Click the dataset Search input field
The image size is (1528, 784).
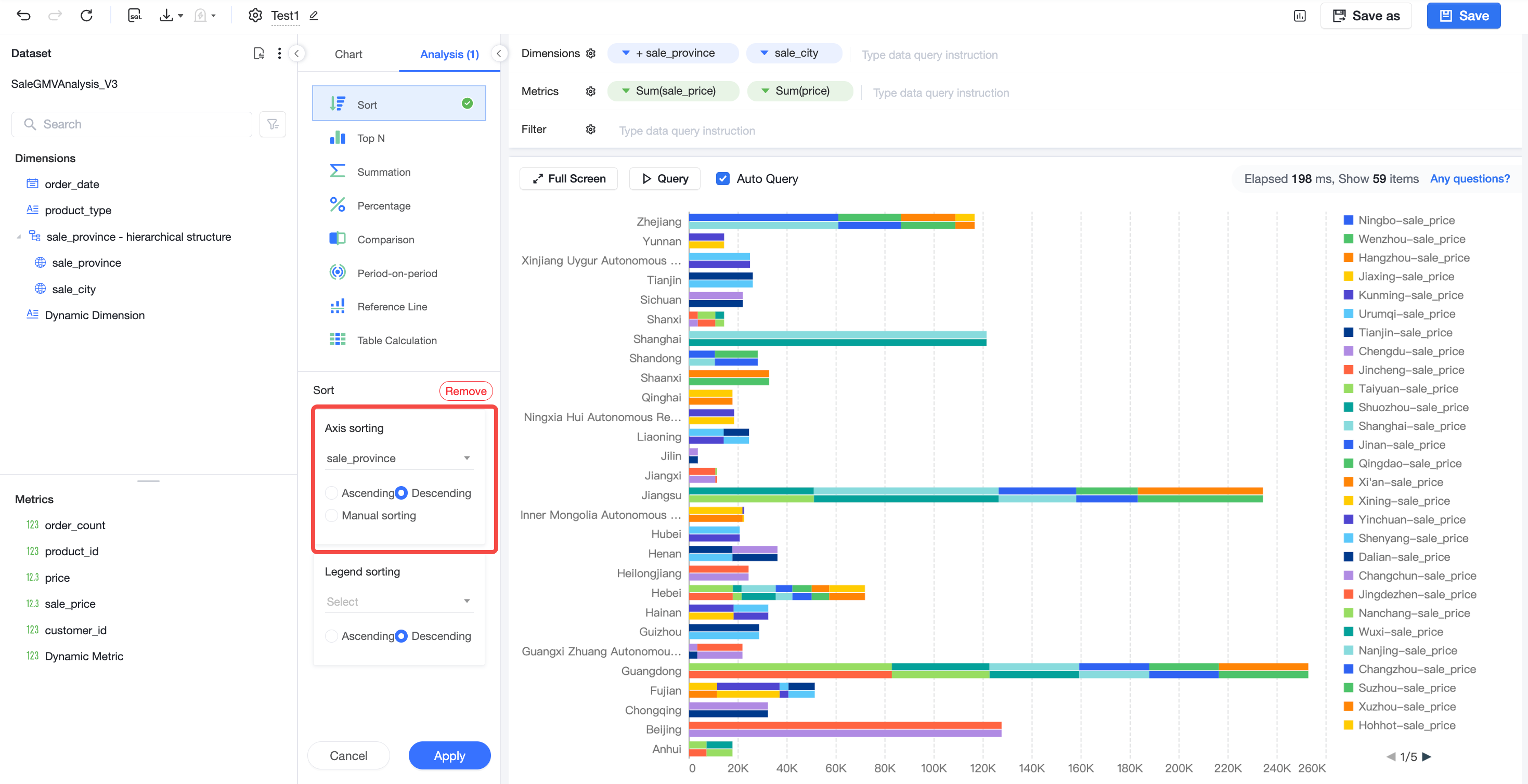pyautogui.click(x=132, y=125)
